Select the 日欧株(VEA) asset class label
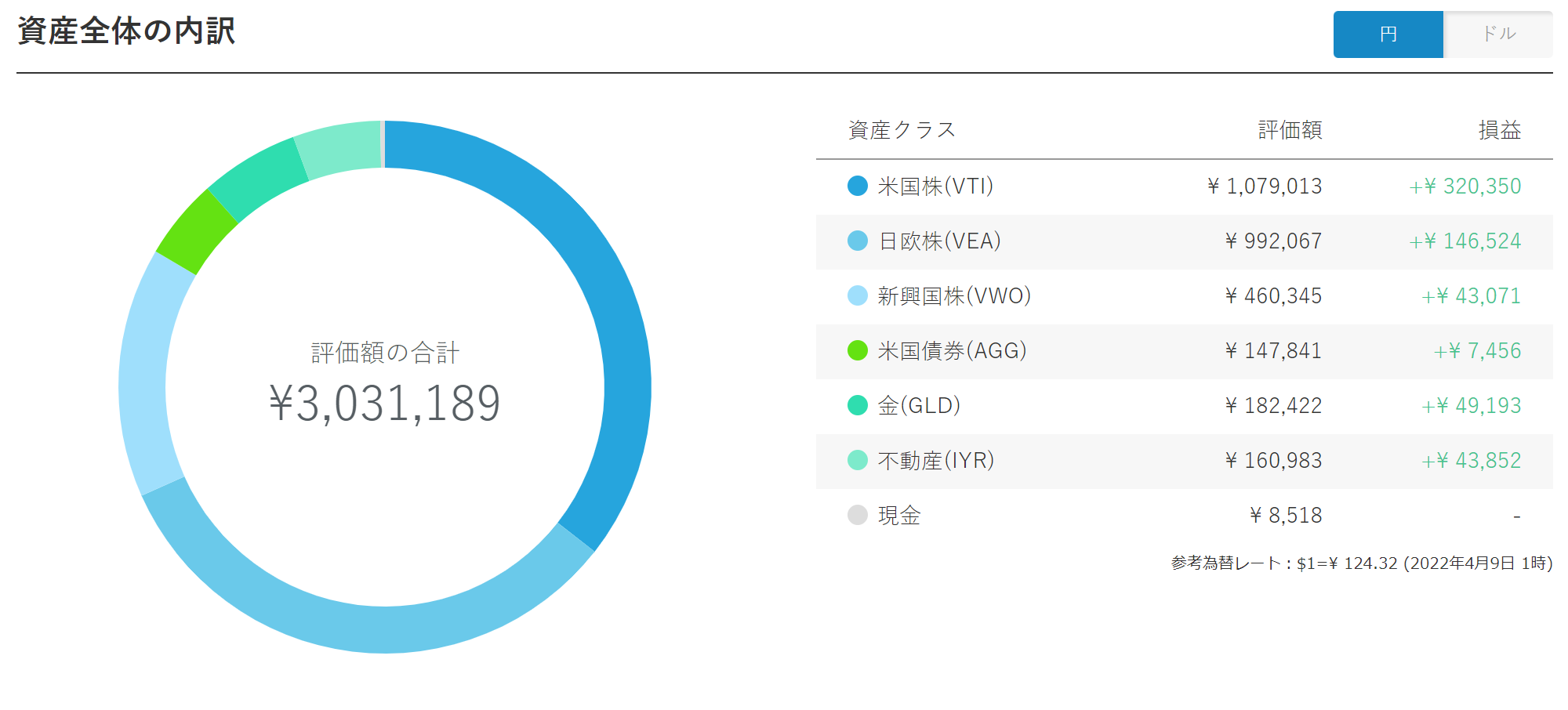 click(x=939, y=241)
